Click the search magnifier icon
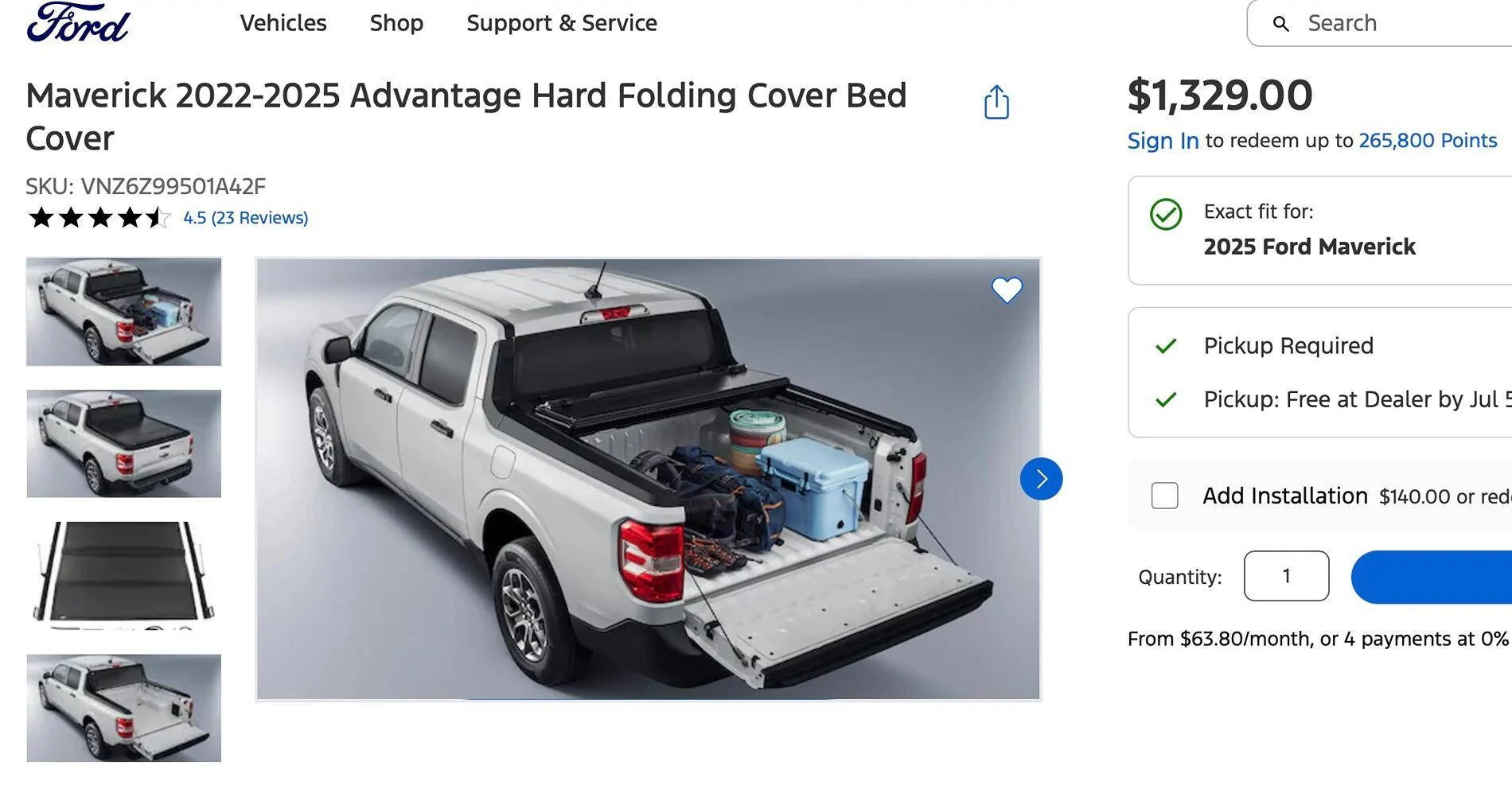Viewport: 1512px width, 805px height. pos(1281,24)
